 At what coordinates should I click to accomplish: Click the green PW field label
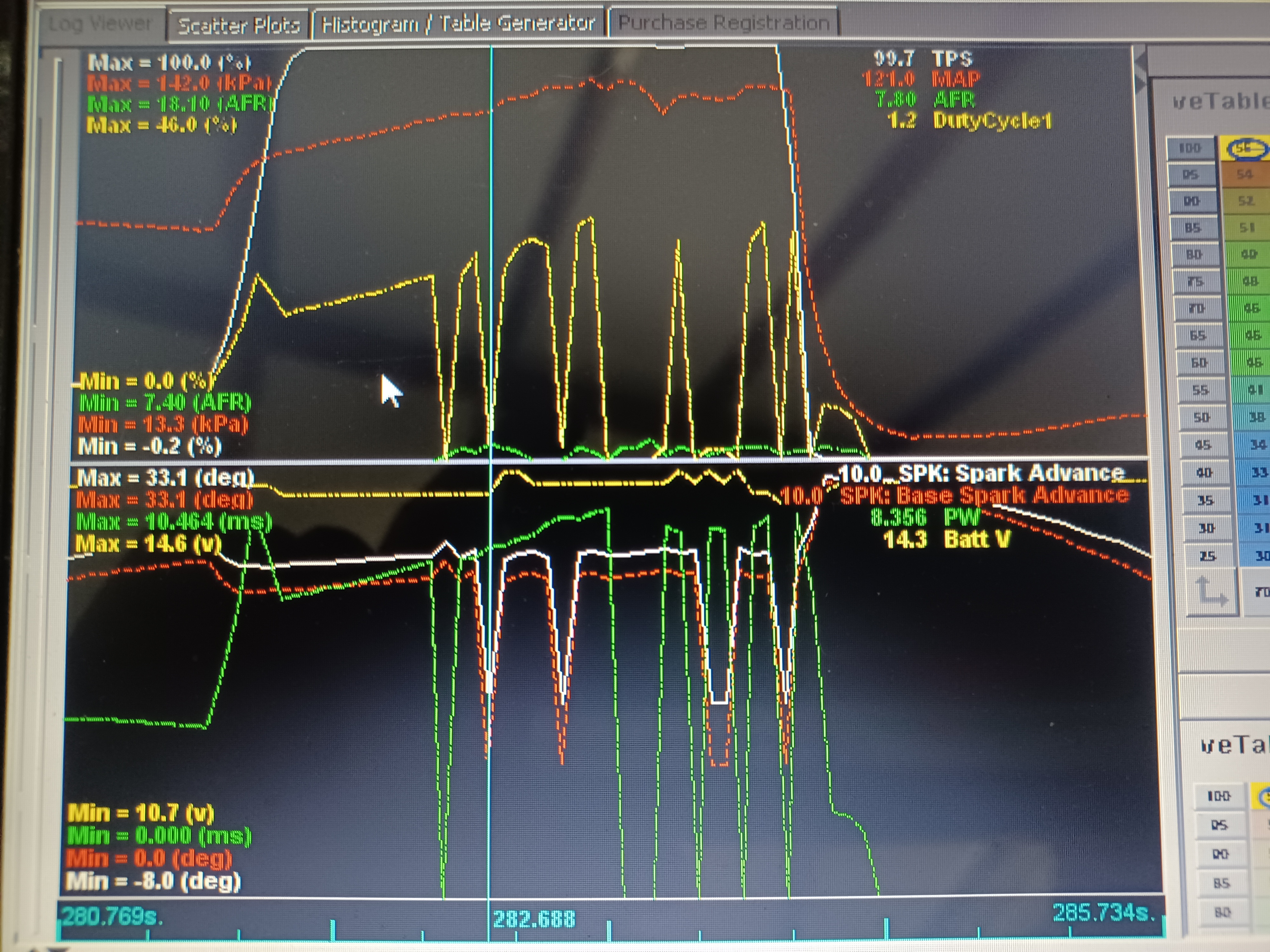(x=962, y=518)
